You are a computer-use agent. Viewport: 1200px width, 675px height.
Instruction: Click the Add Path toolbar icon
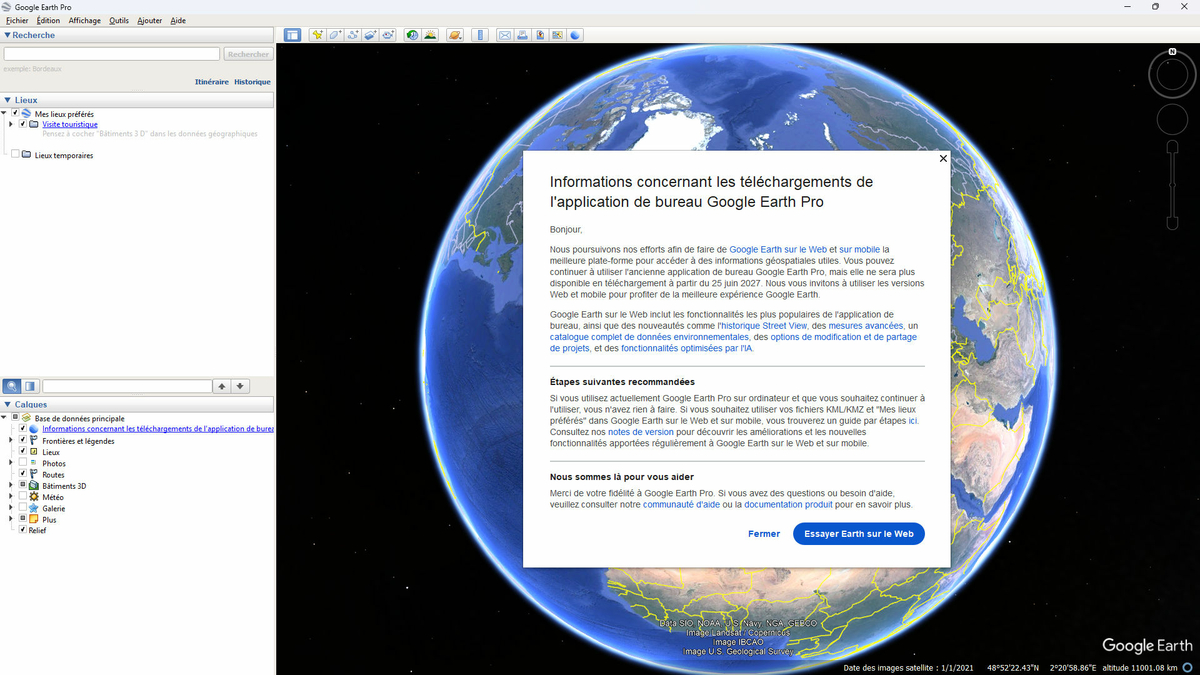click(x=353, y=35)
